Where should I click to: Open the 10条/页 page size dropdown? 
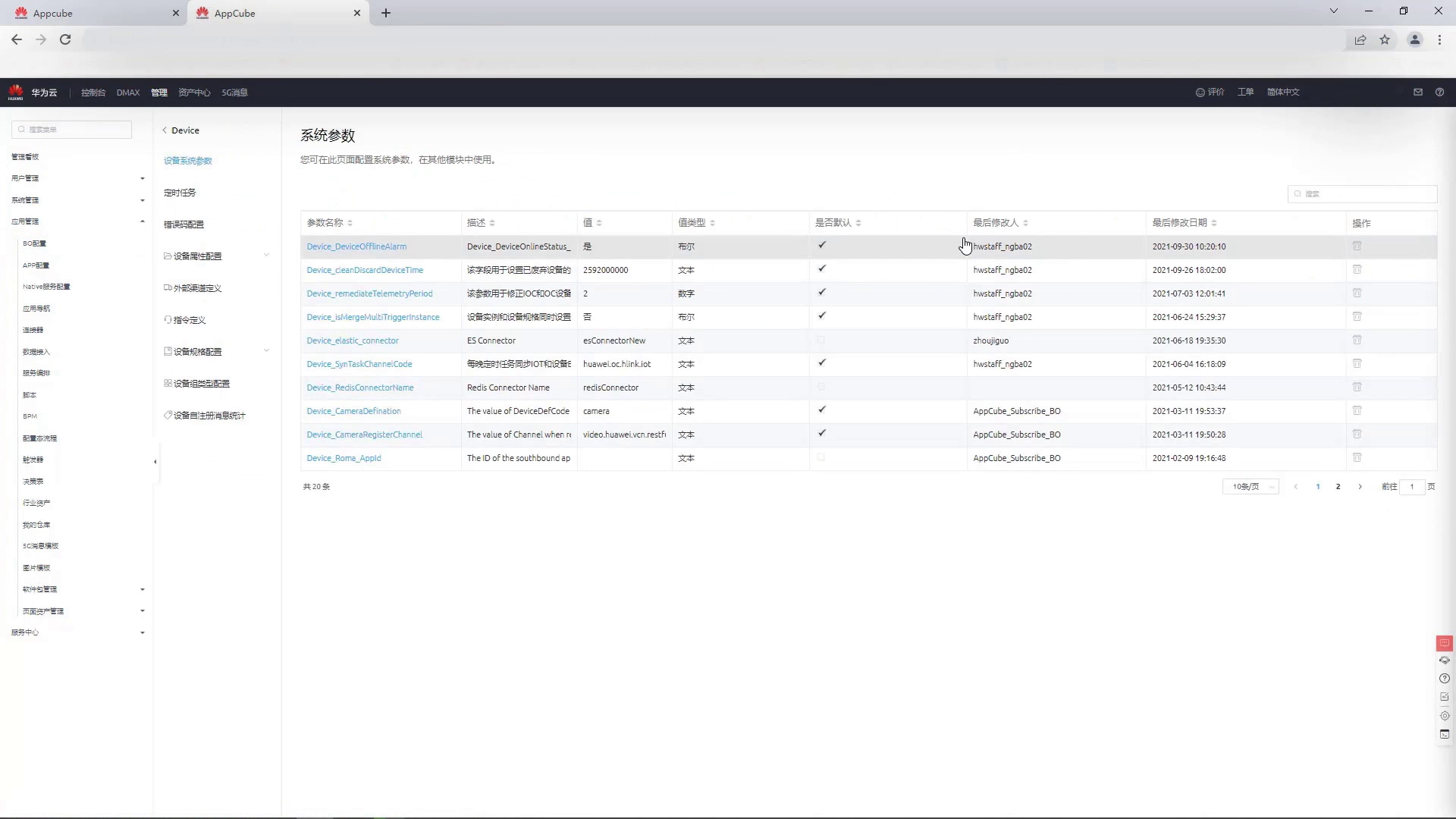pyautogui.click(x=1250, y=487)
